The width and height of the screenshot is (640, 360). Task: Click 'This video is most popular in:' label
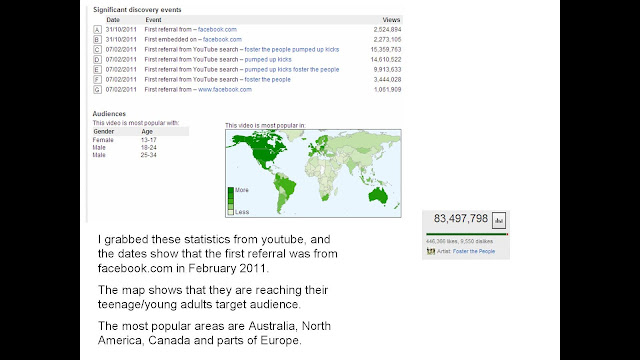click(x=265, y=125)
